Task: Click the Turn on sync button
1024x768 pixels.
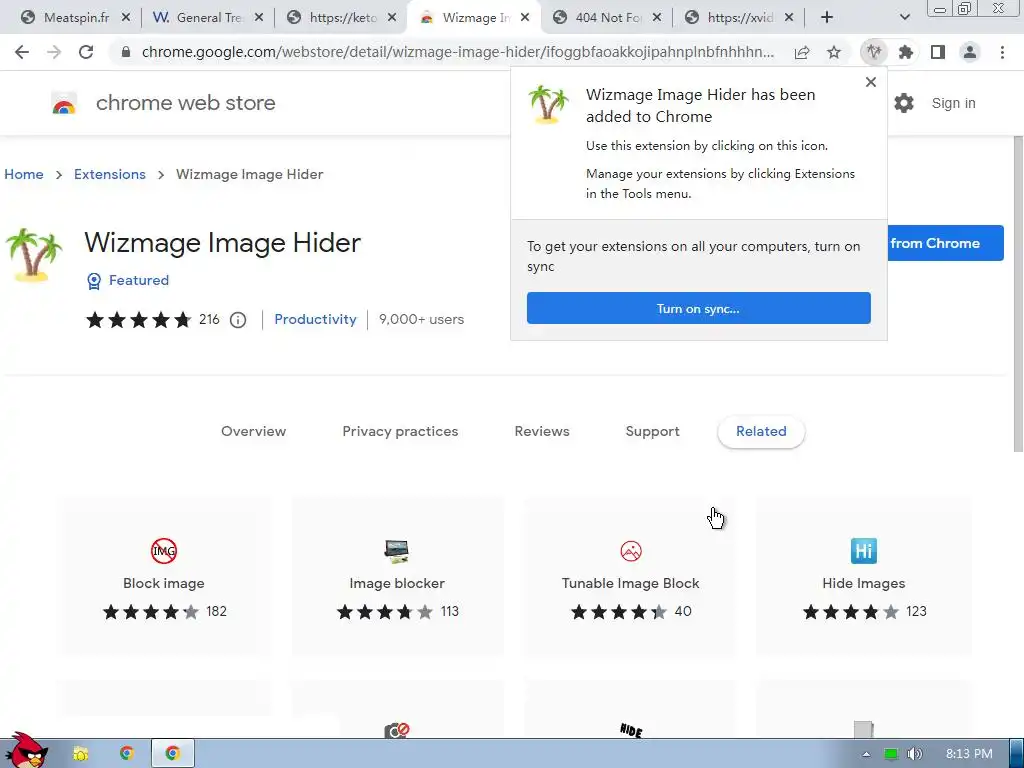Action: [699, 308]
